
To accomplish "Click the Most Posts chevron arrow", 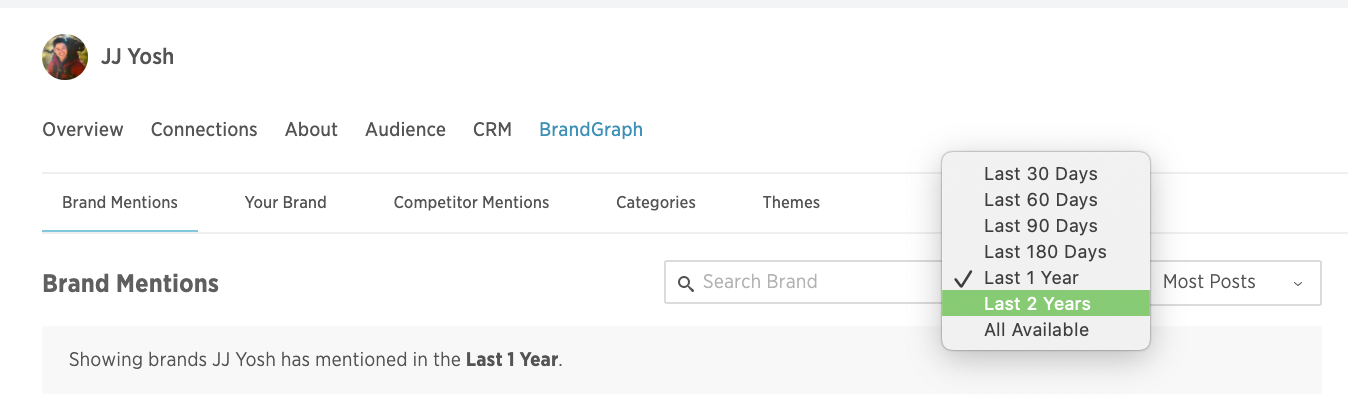I will pos(1298,284).
